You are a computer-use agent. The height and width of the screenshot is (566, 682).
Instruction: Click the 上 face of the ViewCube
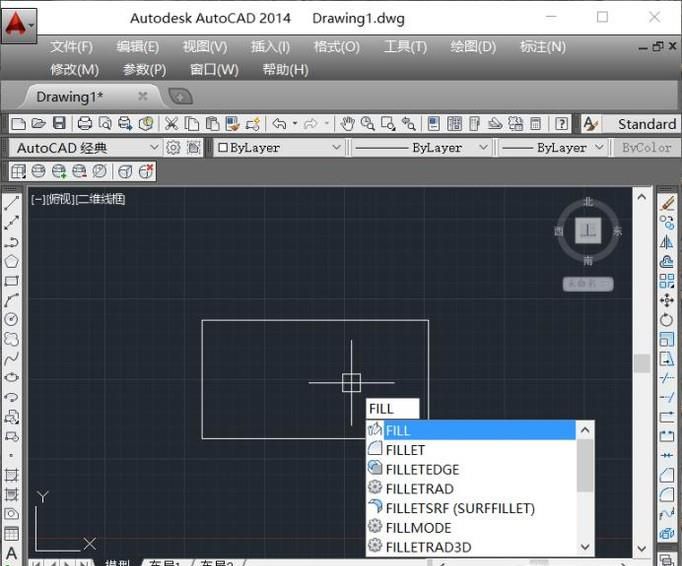(x=588, y=231)
